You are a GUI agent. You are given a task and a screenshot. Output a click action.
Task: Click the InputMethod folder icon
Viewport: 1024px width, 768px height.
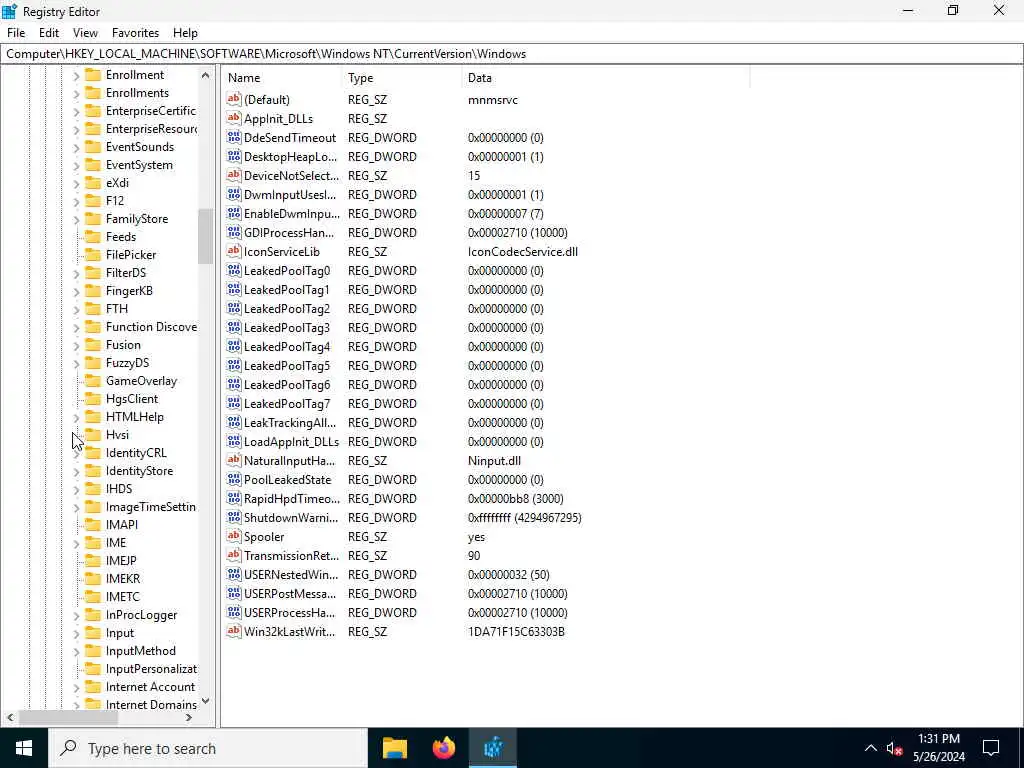pos(93,650)
